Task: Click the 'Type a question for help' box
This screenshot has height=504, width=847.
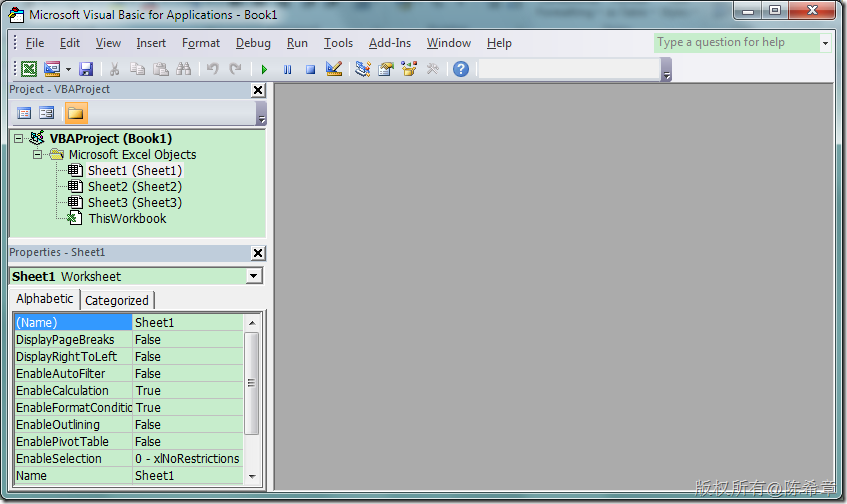Action: [737, 43]
